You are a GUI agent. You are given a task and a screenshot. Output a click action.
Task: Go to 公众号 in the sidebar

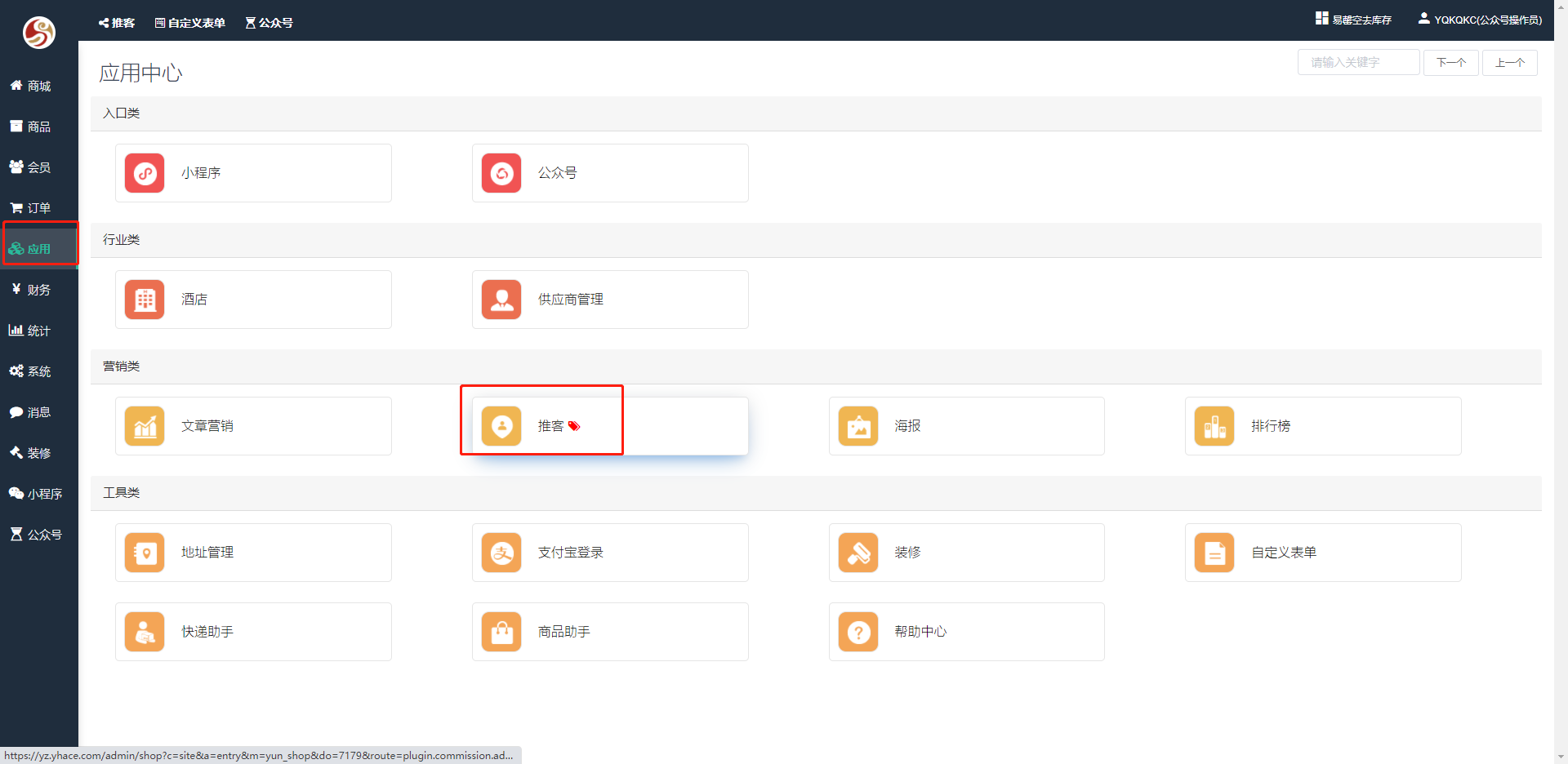39,535
